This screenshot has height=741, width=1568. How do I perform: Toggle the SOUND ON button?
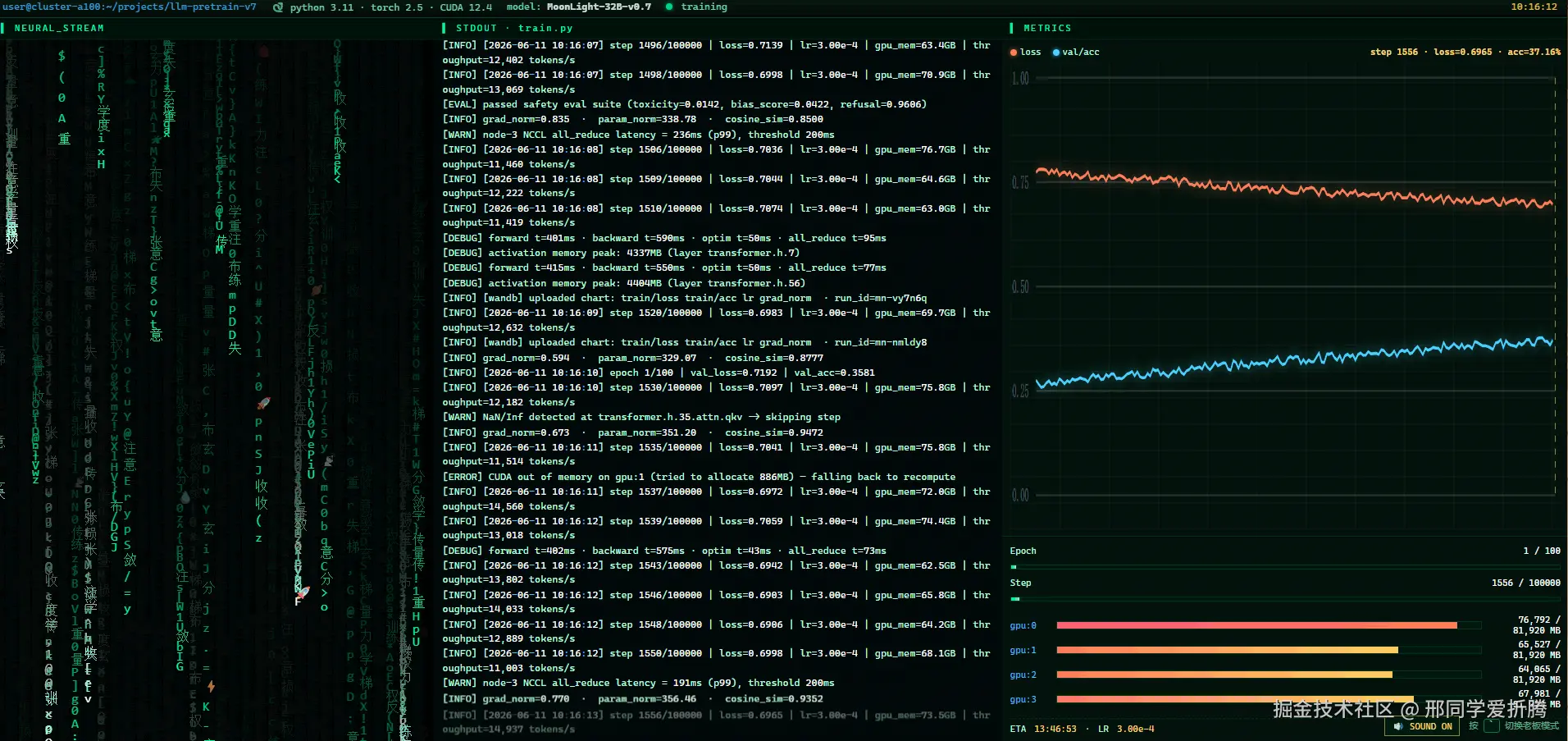point(1423,726)
